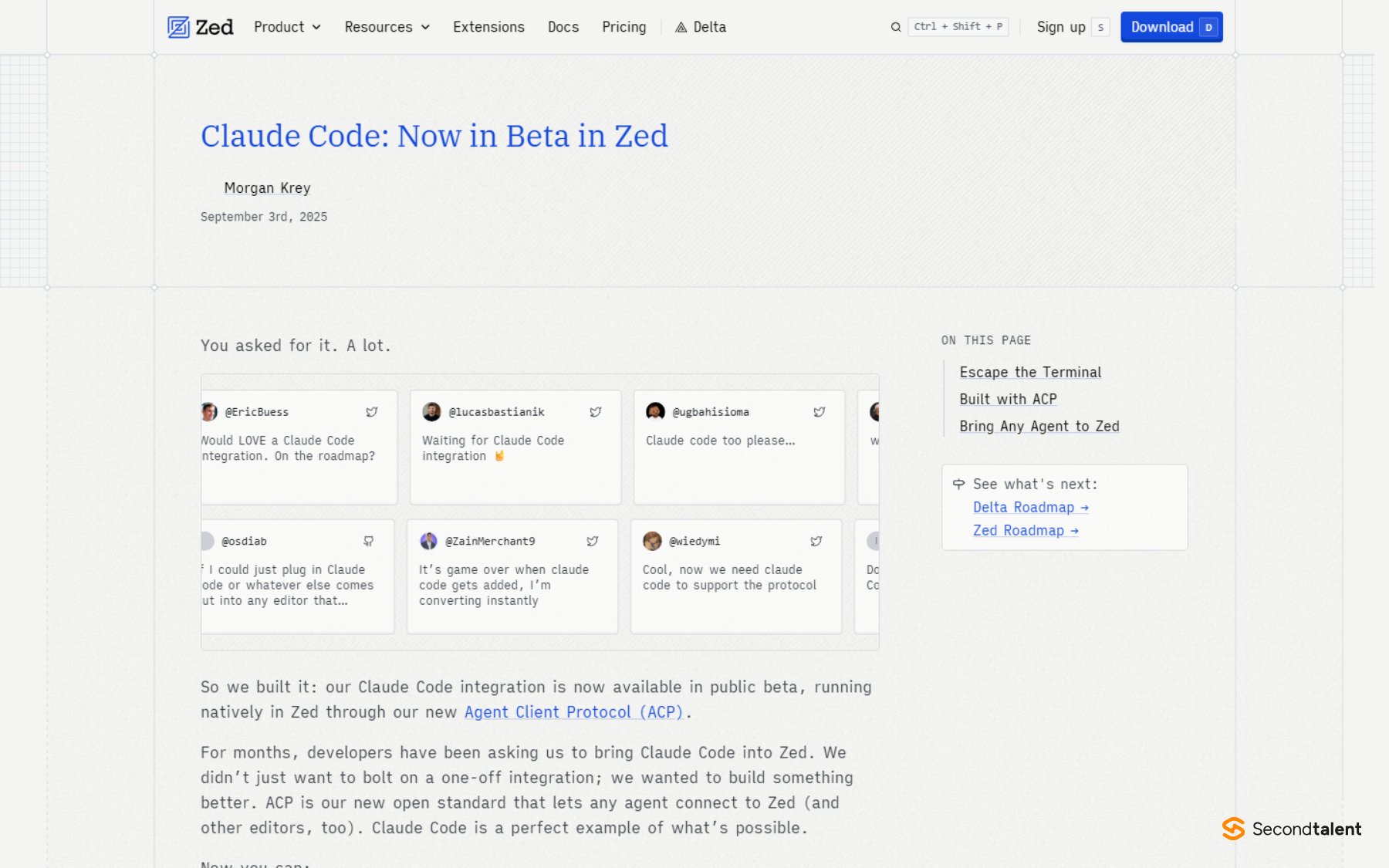Open command palette Ctrl+Shift+P search box
Viewport: 1389px width, 868px height.
point(958,27)
